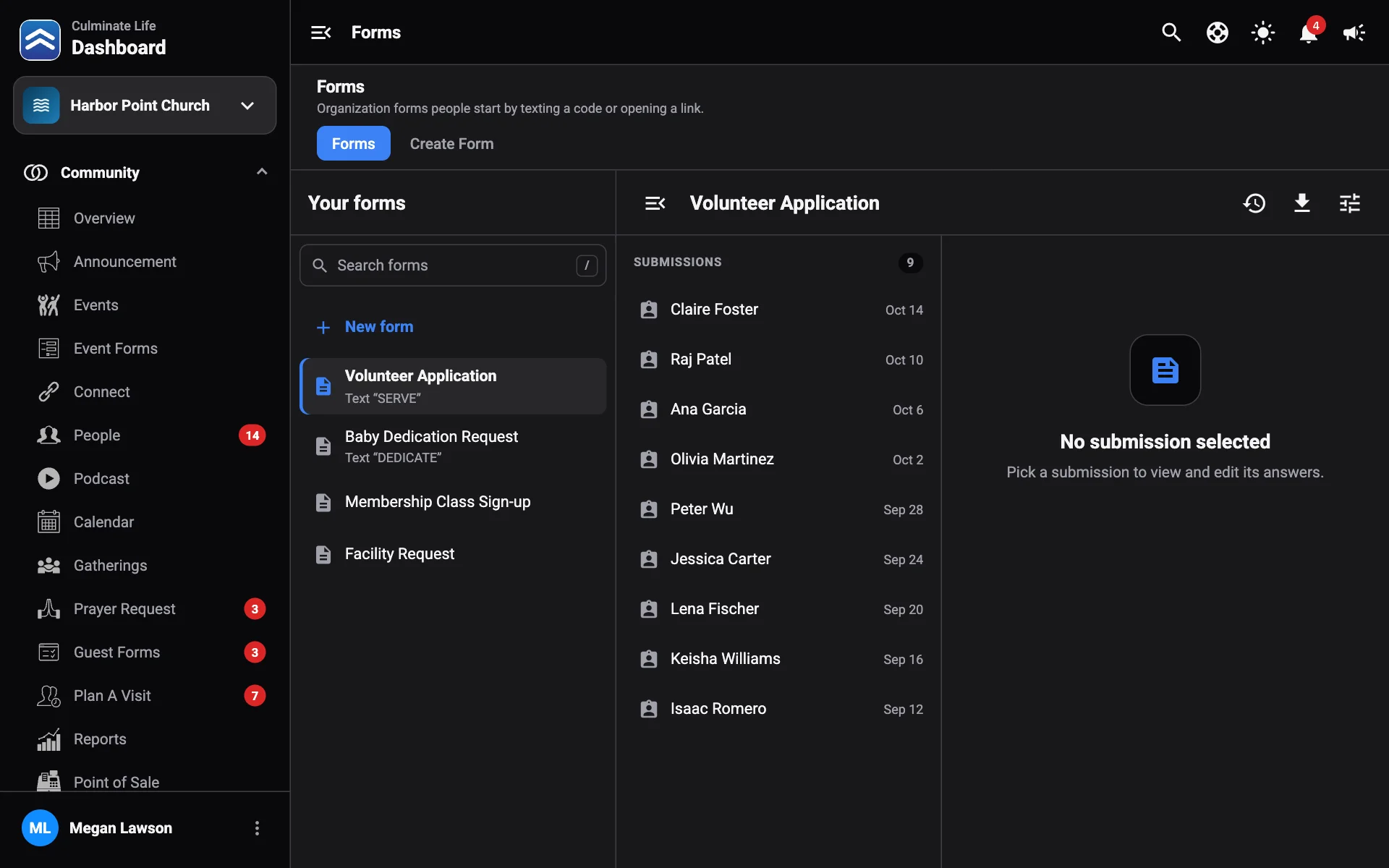Open the Podcast play icon item
The image size is (1389, 868).
(145, 479)
